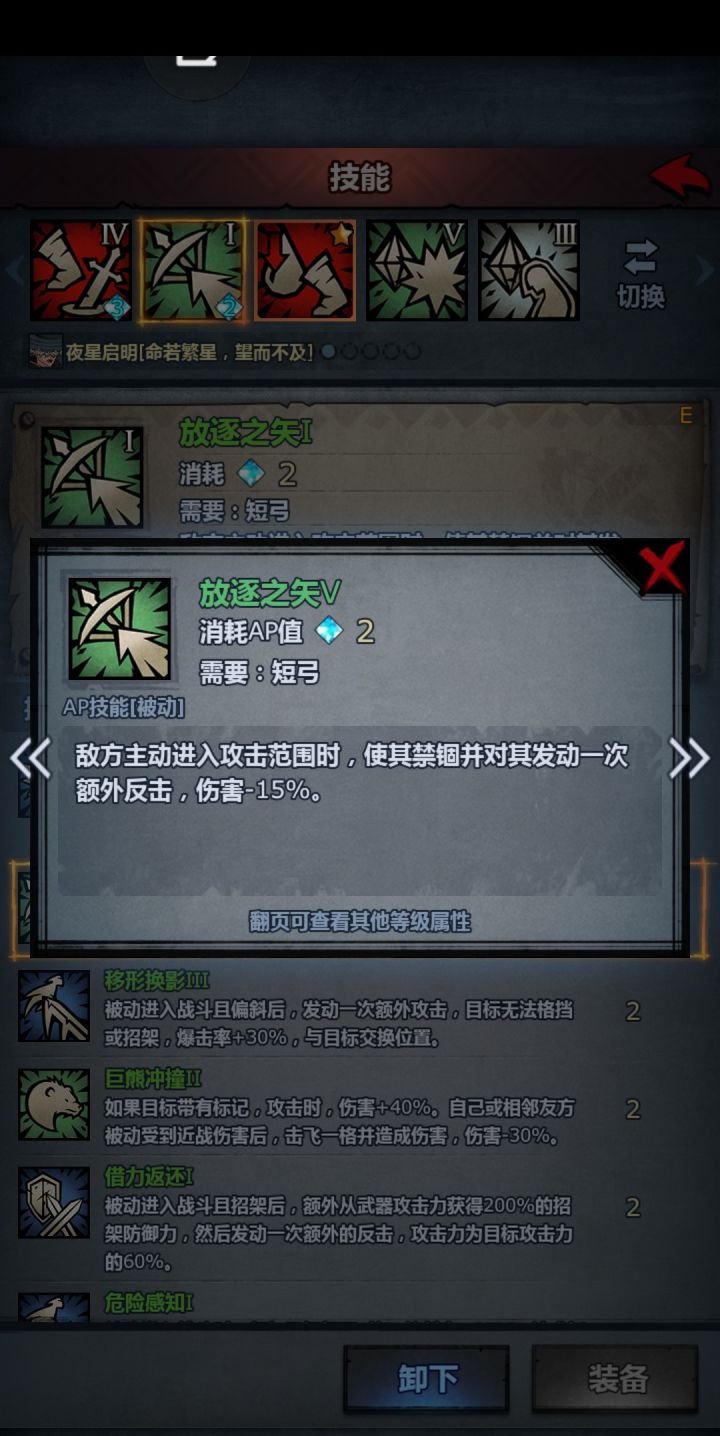Tap the 夜星启明 character portrait
The width and height of the screenshot is (720, 1436).
[45, 351]
